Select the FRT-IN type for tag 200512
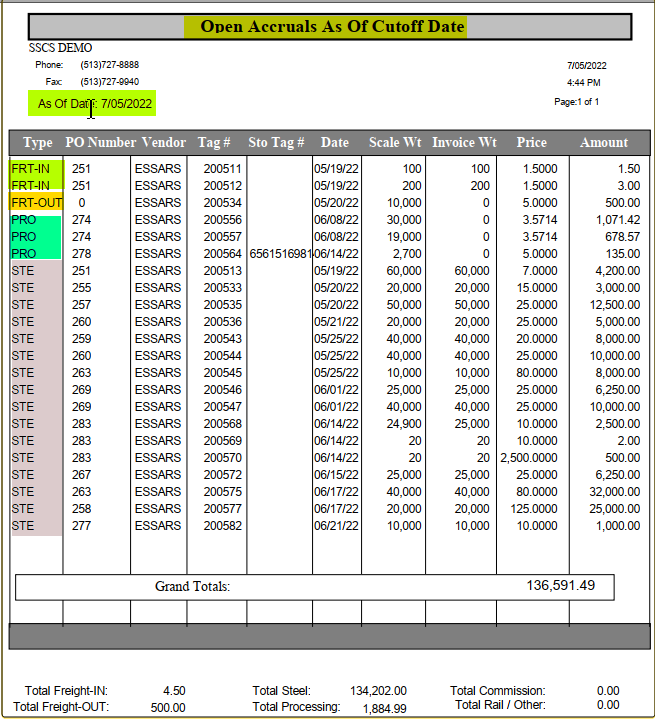The height and width of the screenshot is (719, 655). pyautogui.click(x=30, y=186)
